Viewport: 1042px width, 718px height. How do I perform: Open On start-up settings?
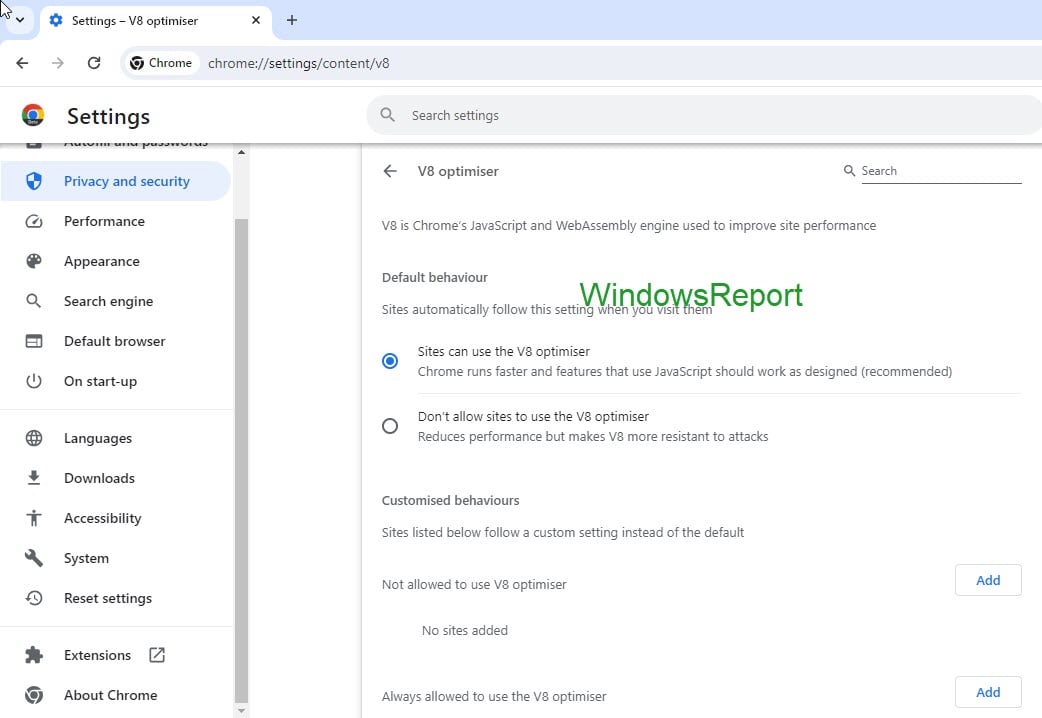click(116, 381)
